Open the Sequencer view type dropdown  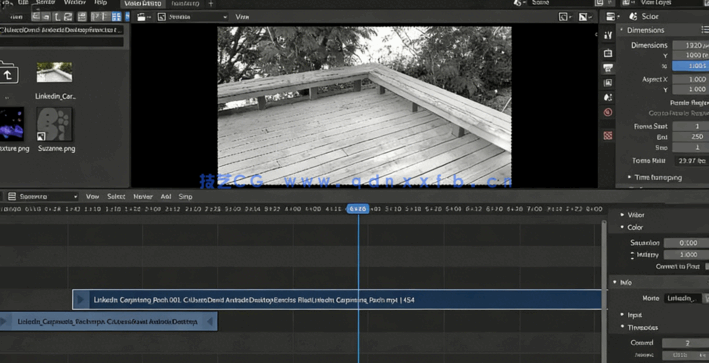(x=43, y=197)
